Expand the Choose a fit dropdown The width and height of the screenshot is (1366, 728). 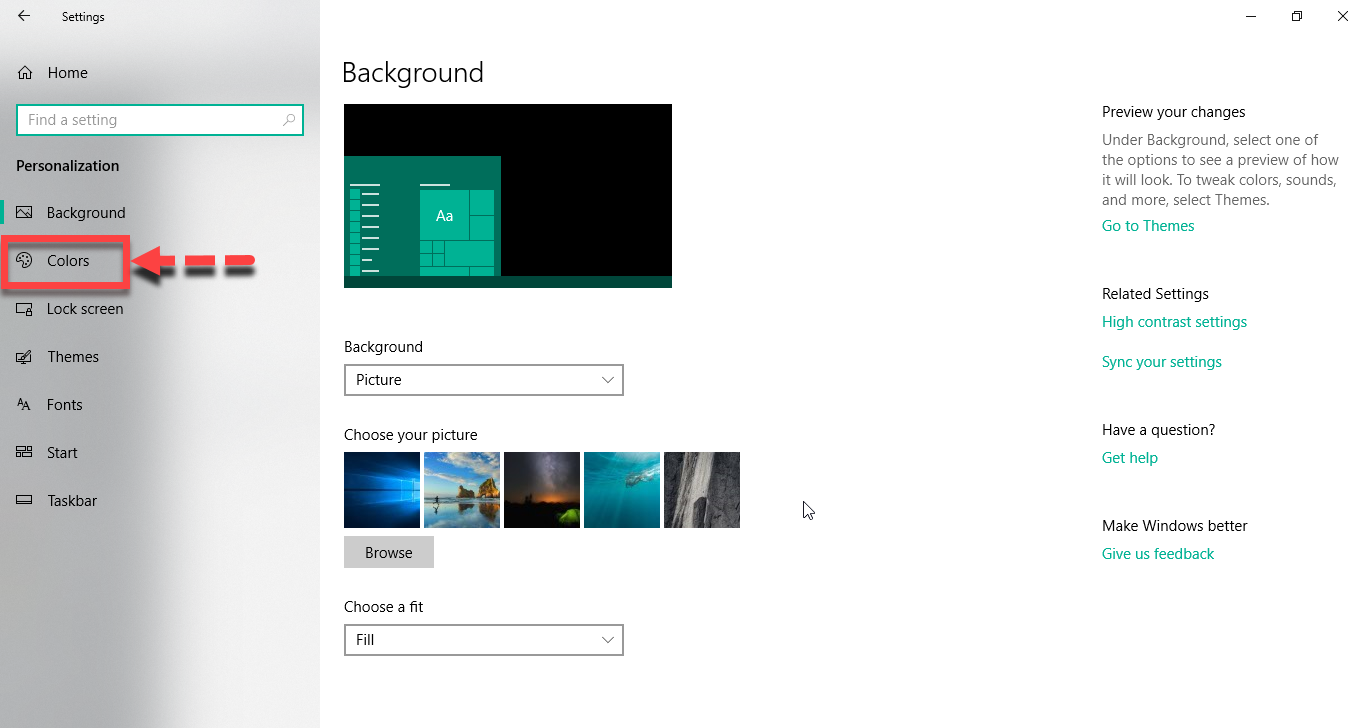(x=483, y=640)
